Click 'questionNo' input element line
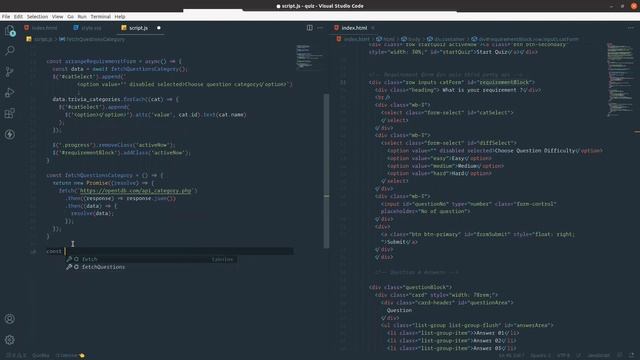This screenshot has width=640, height=360. tap(469, 204)
